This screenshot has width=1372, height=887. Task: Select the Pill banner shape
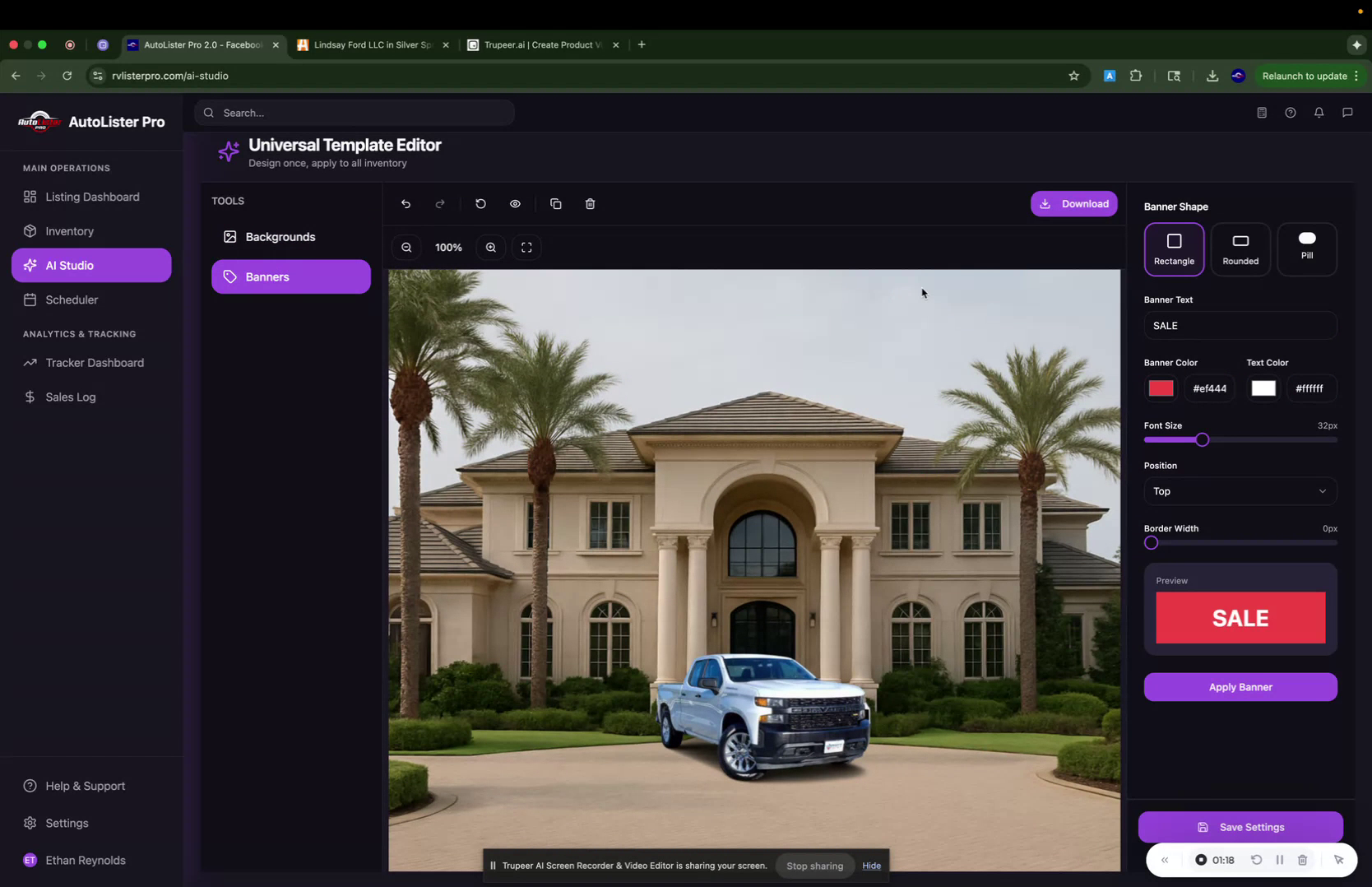(x=1306, y=248)
